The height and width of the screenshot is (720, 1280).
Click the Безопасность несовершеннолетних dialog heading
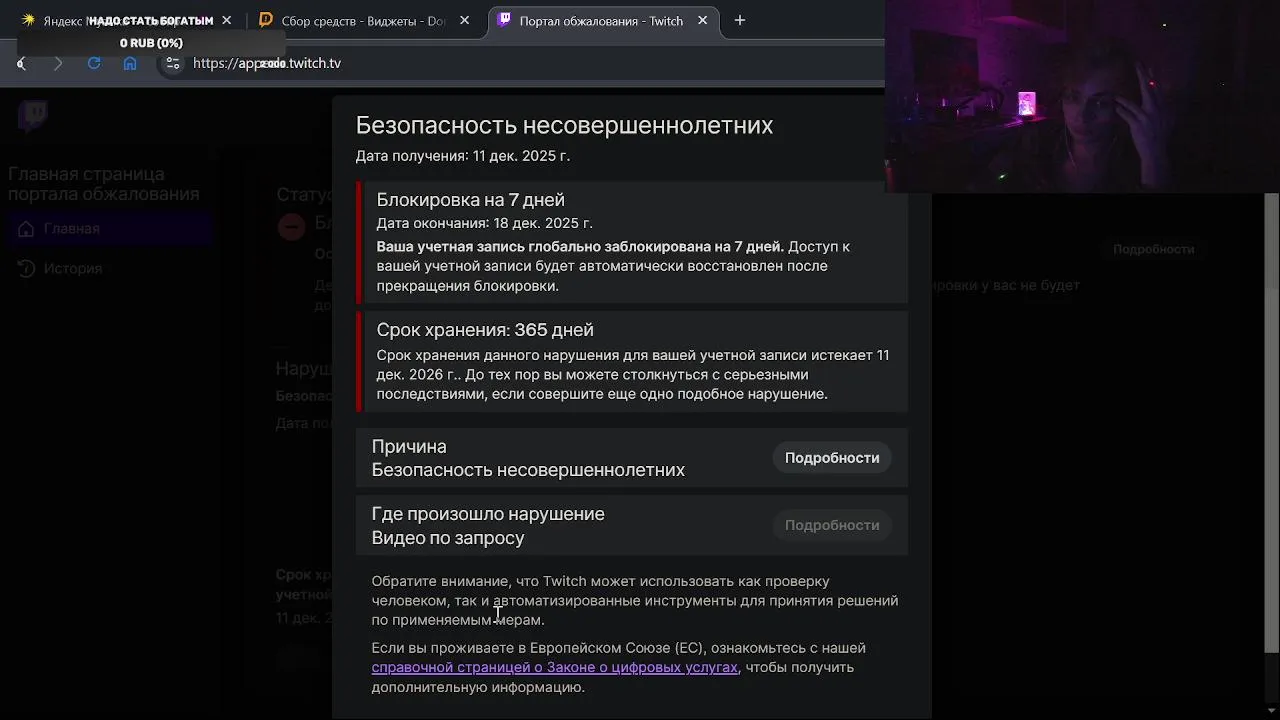[564, 125]
